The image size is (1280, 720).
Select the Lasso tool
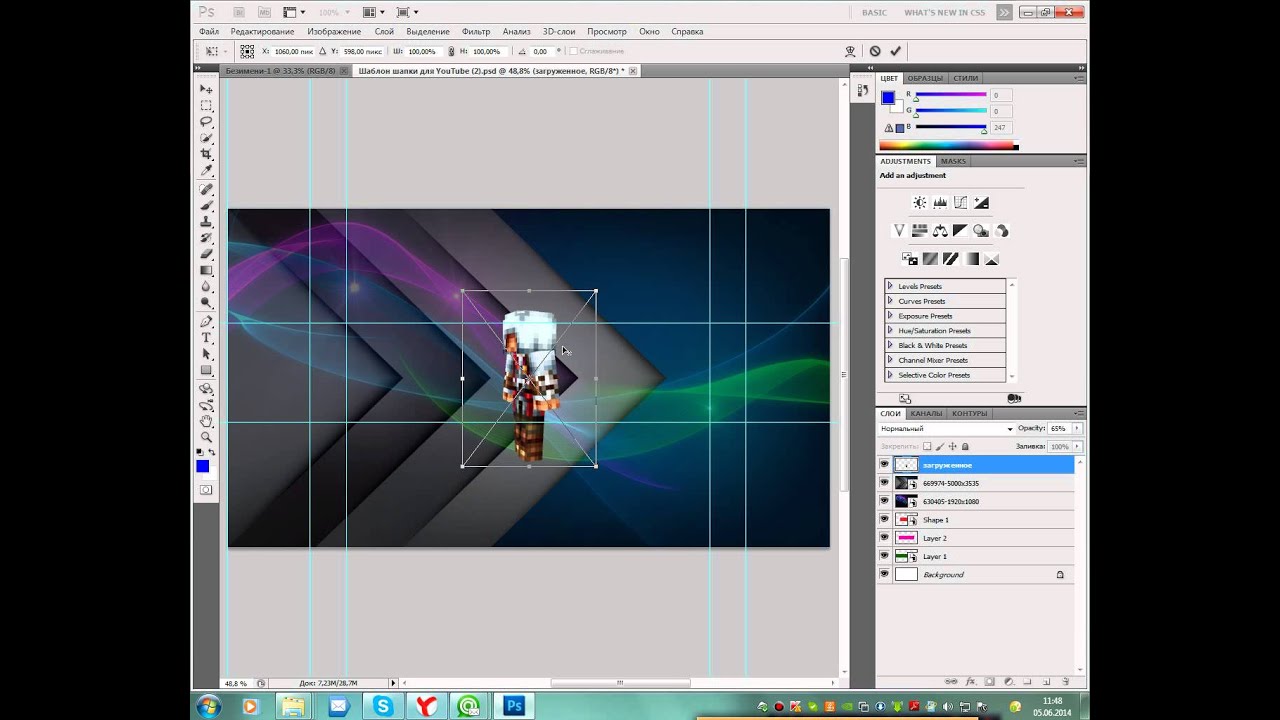206,122
